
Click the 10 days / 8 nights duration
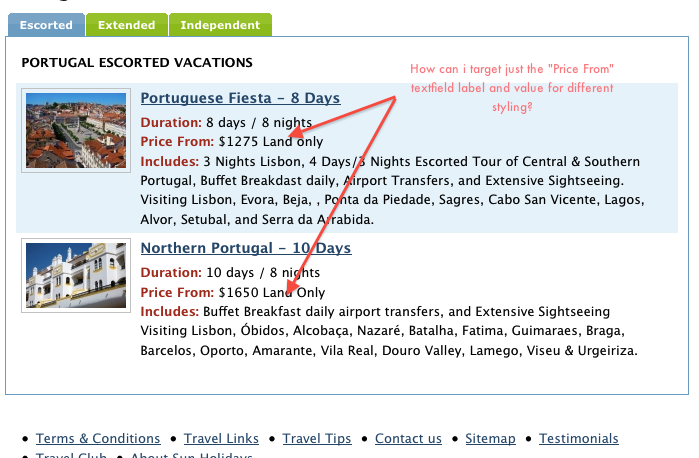point(263,272)
